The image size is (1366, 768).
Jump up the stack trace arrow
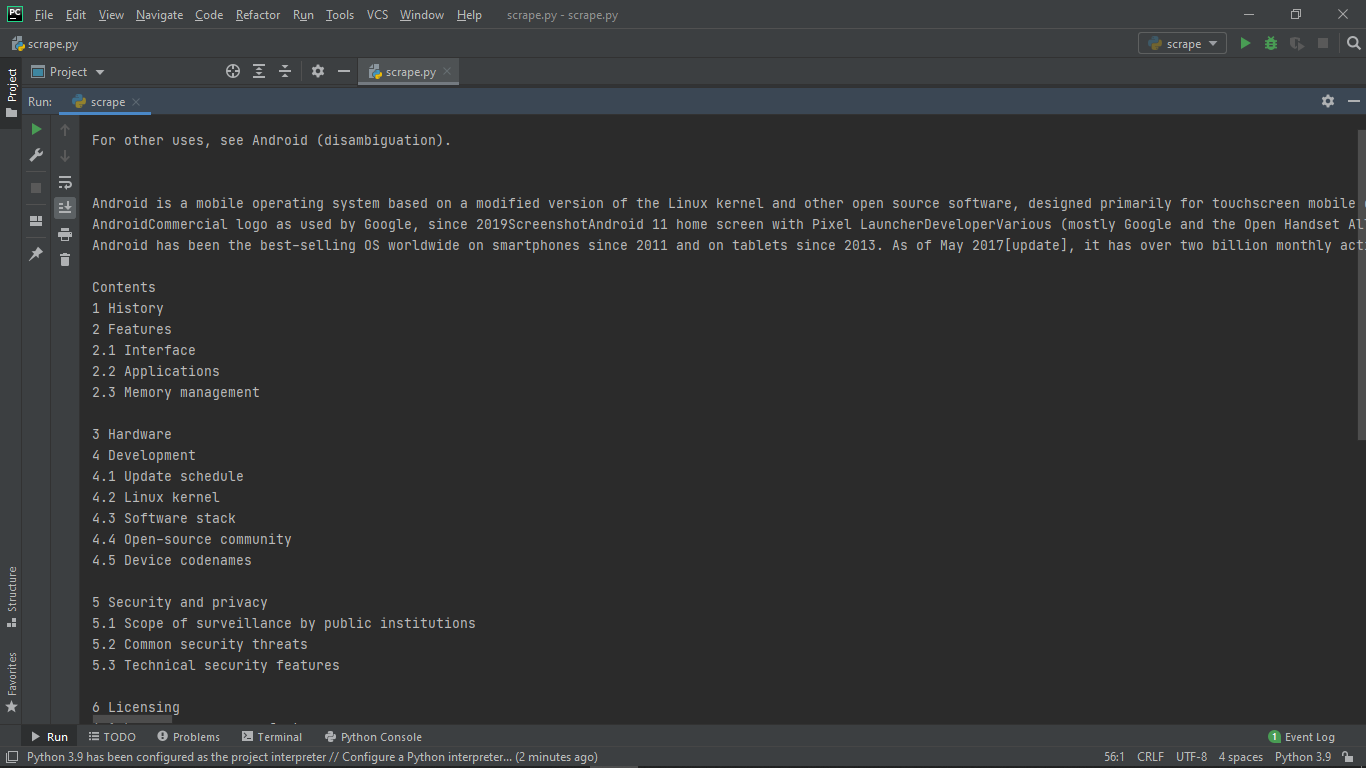pos(65,130)
